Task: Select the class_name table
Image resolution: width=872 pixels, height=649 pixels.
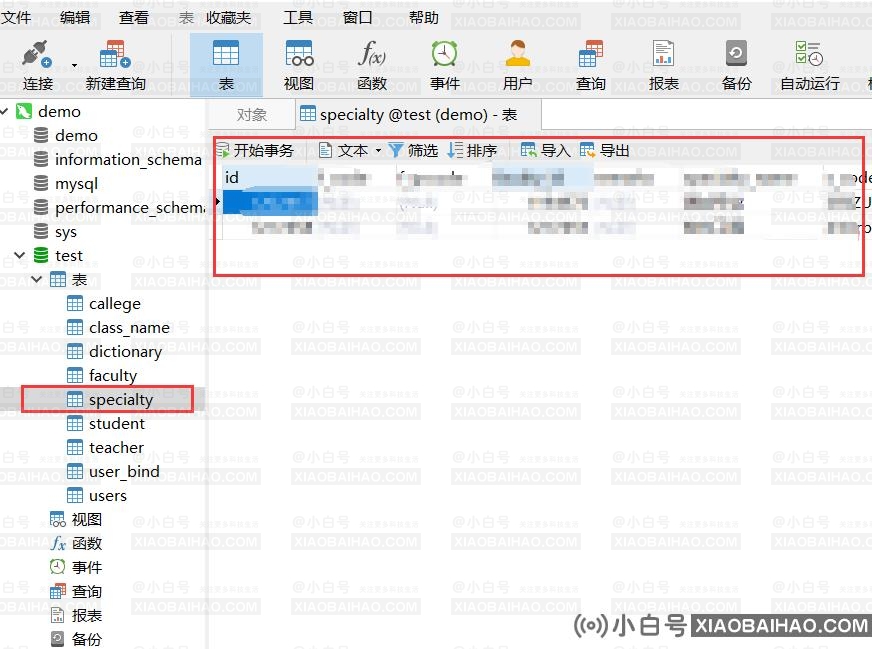Action: pyautogui.click(x=130, y=328)
